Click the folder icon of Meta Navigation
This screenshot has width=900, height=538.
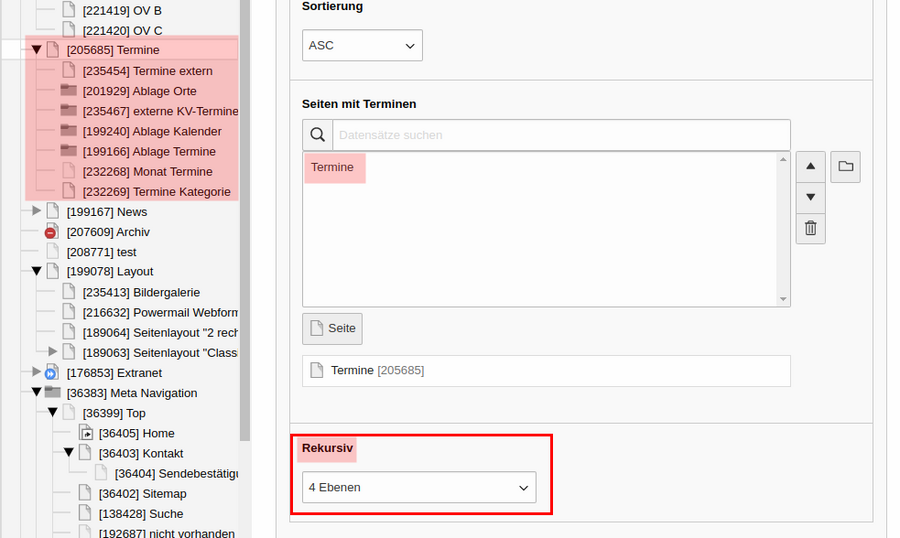53,392
